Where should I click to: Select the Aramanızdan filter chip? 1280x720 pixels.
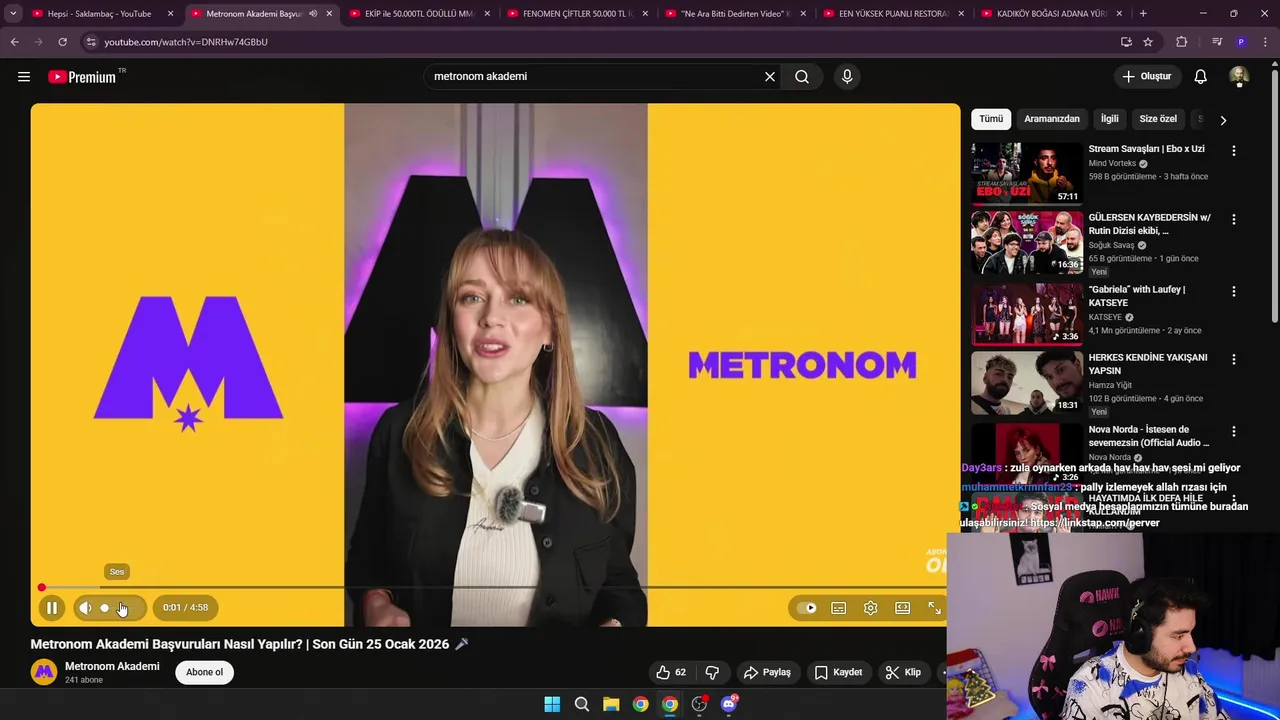coord(1052,119)
